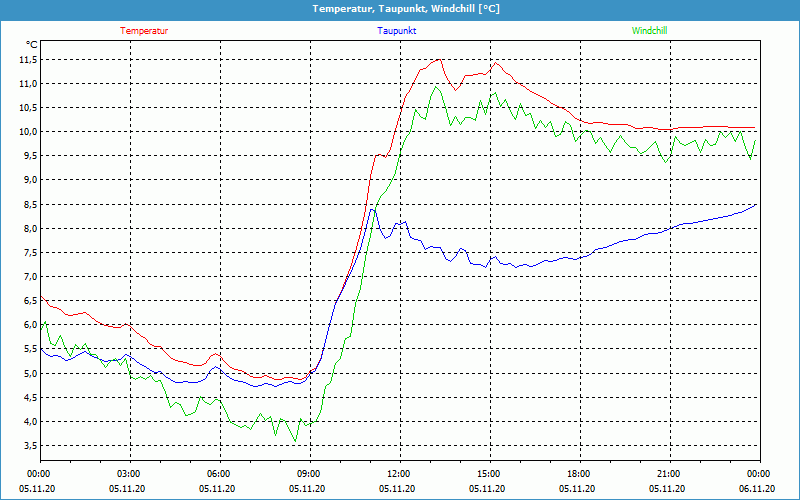Click the blue dew point curve's peak
800x500 pixels.
(372, 209)
